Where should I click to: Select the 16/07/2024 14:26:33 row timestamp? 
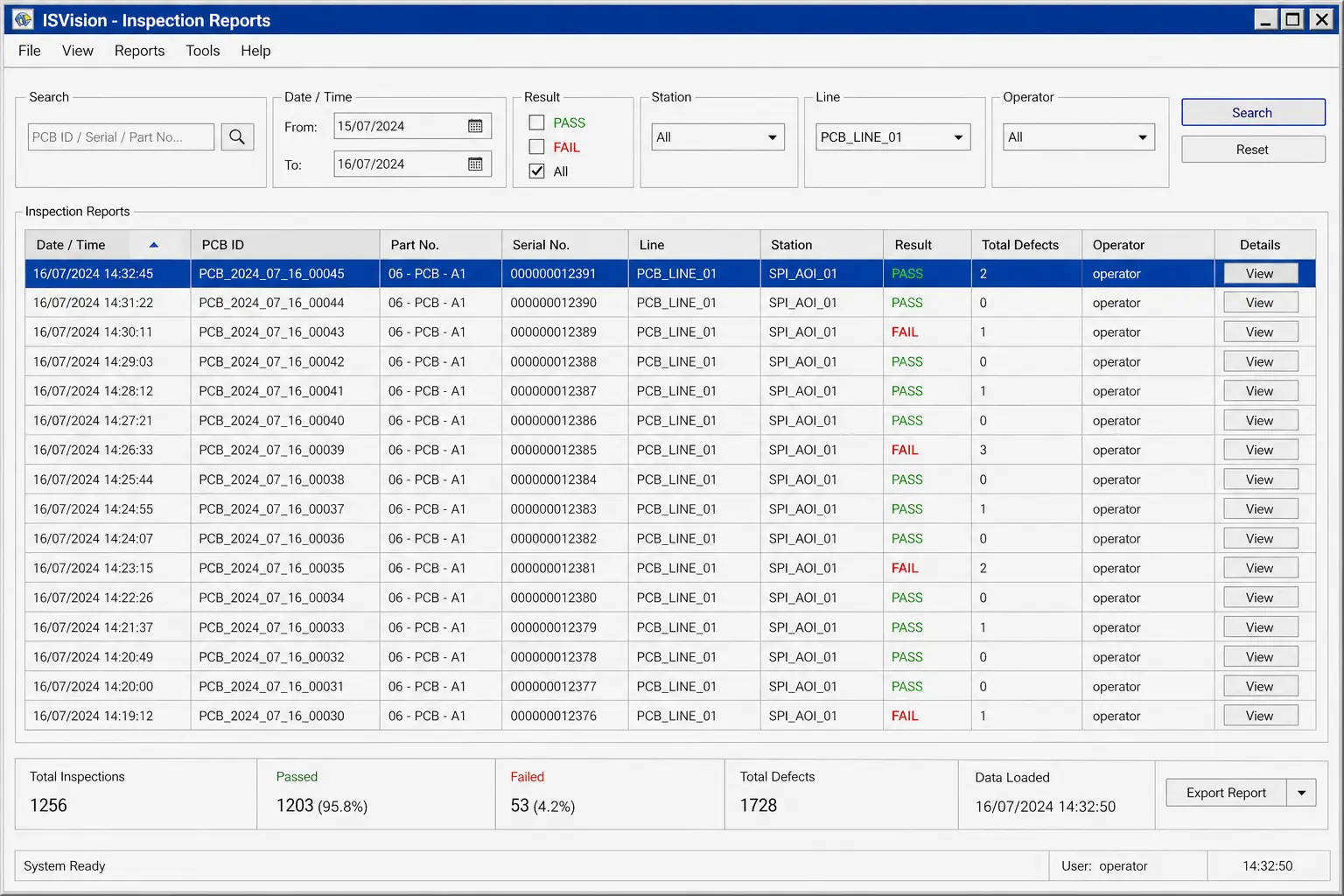click(x=93, y=451)
